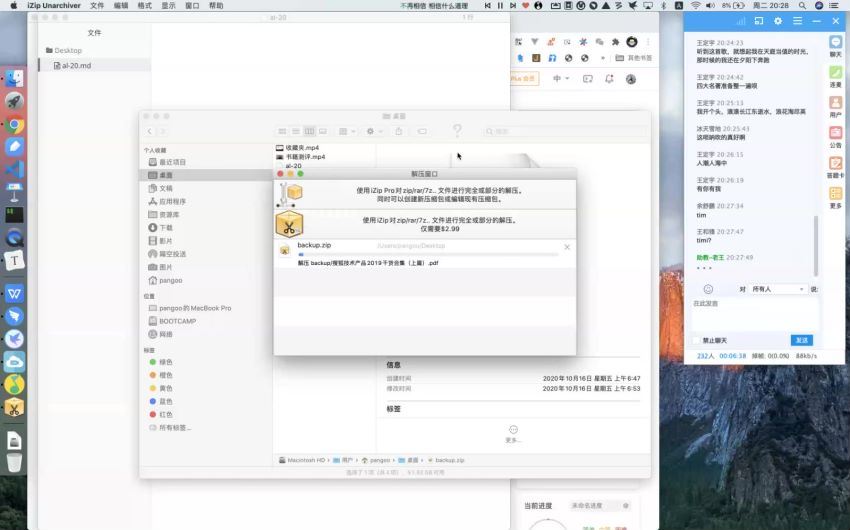The width and height of the screenshot is (850, 530).
Task: Click the iZip scissors box promotion icon
Action: (289, 225)
